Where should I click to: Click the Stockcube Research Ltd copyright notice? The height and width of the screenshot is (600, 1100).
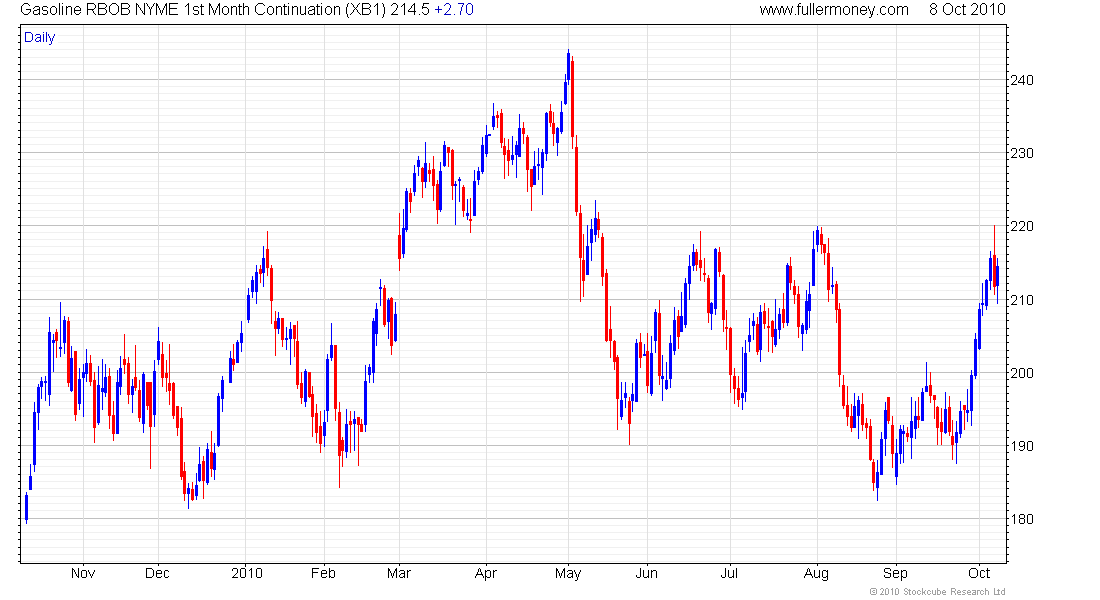(937, 592)
